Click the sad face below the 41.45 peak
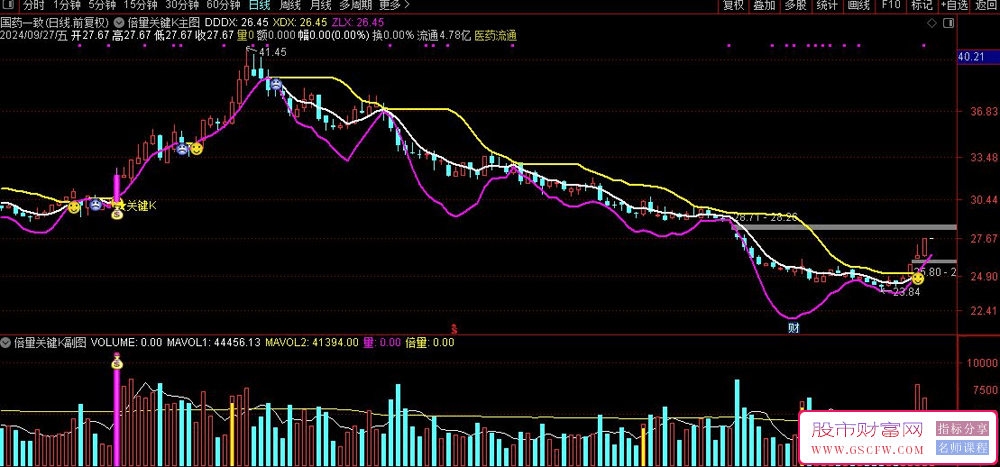The width and height of the screenshot is (1000, 467). 276,84
